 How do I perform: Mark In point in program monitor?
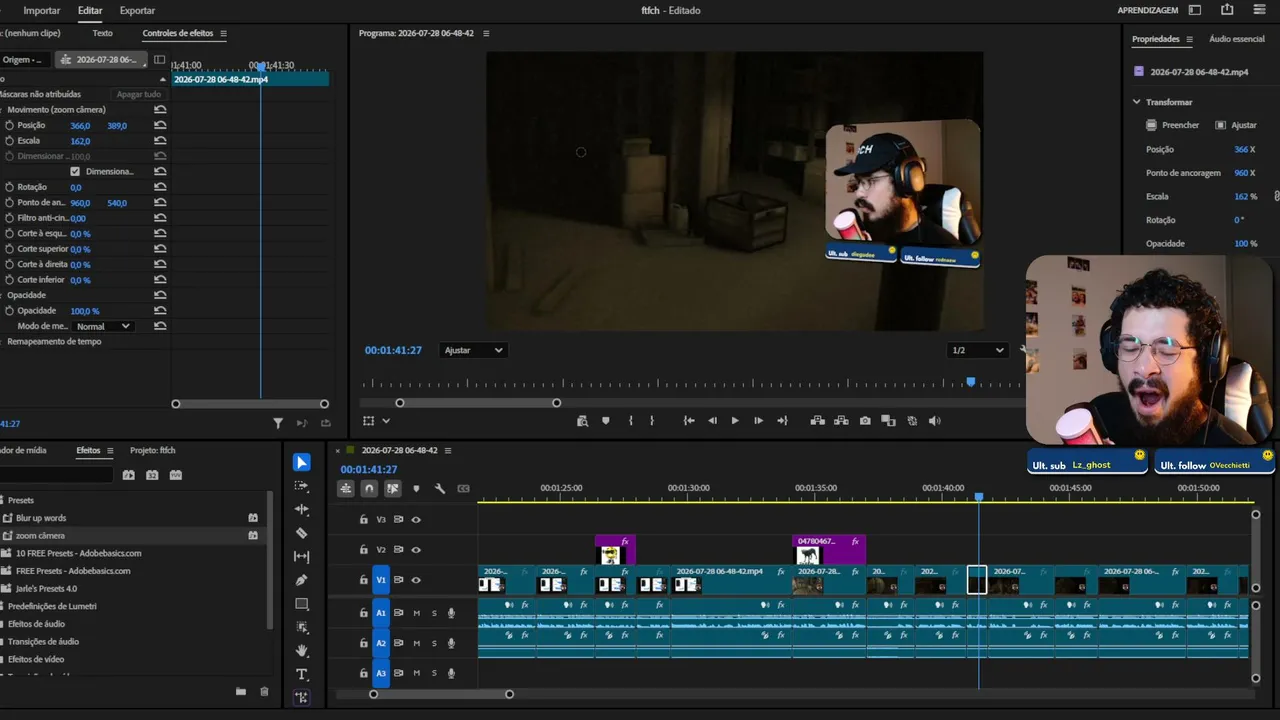pos(630,421)
